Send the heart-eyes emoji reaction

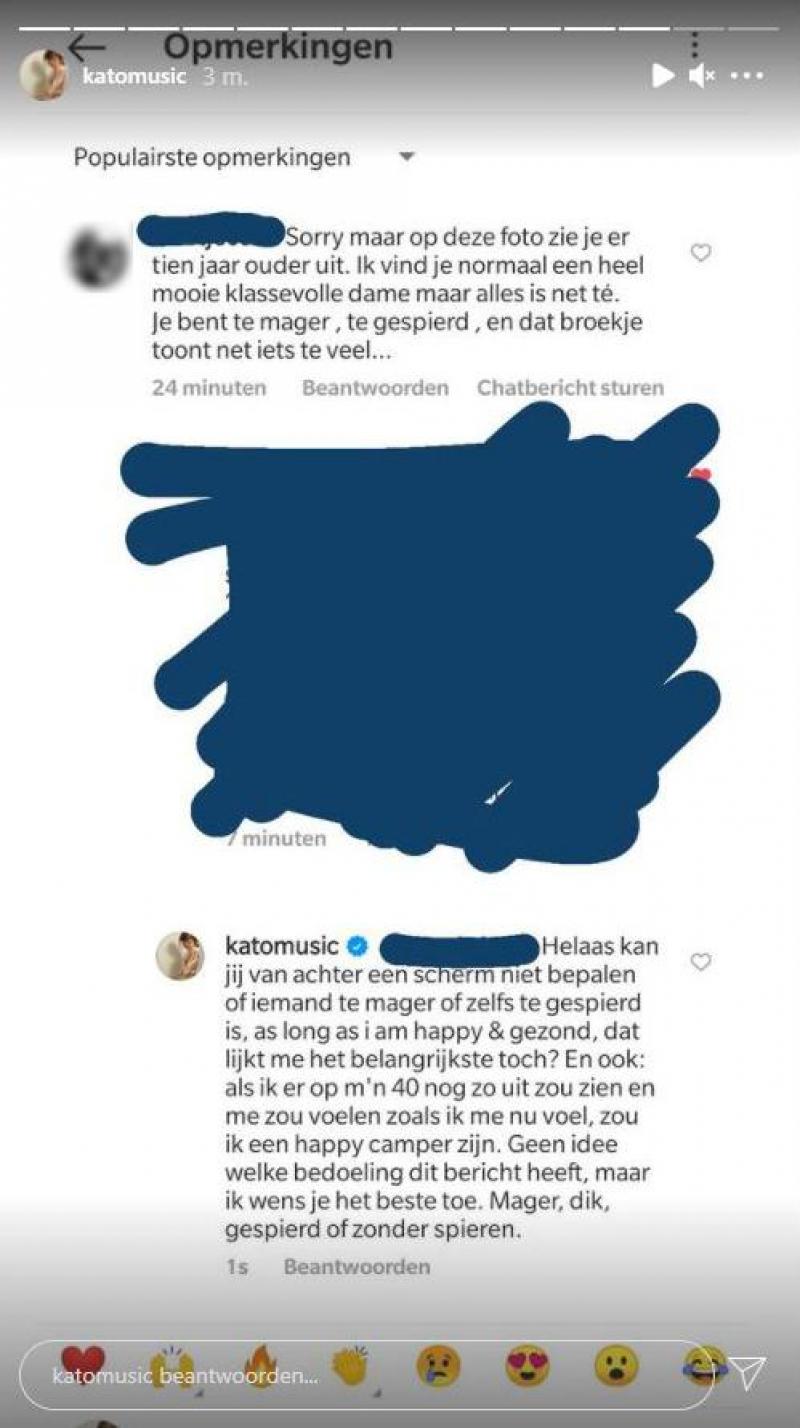coord(527,1365)
